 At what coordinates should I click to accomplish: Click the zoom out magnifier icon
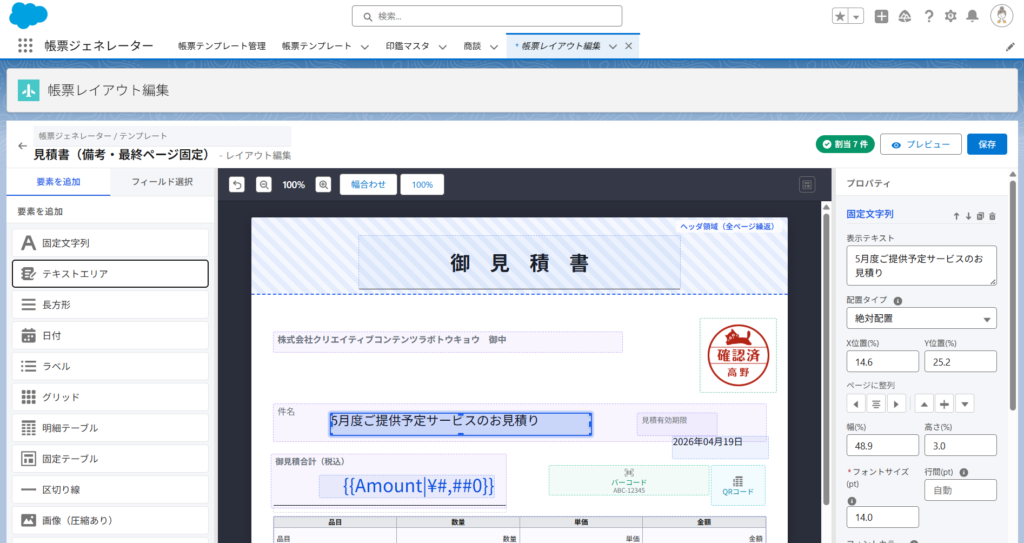pos(263,185)
